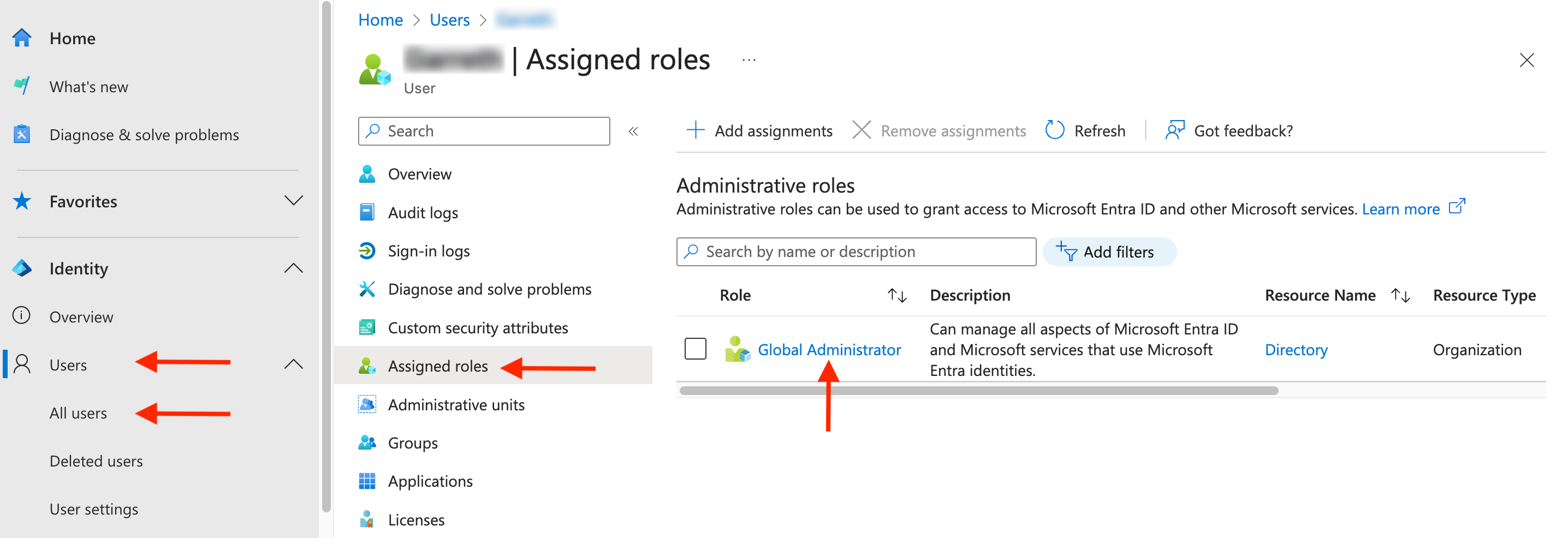The height and width of the screenshot is (538, 1568).
Task: Click Users in the breadcrumb
Action: coord(449,20)
